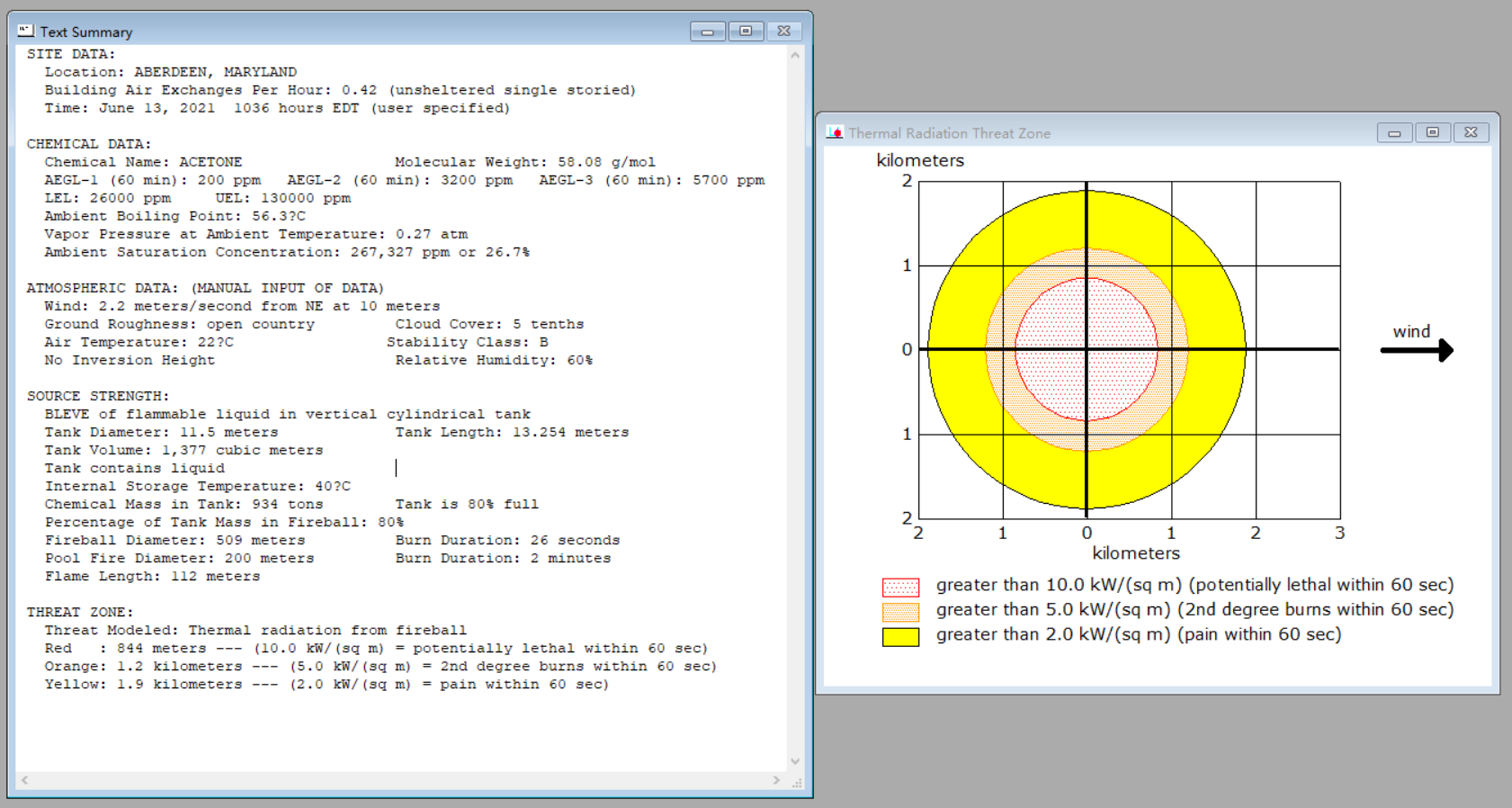Click the Thermal Radiation Threat Zone window icon
The width and height of the screenshot is (1512, 808).
(835, 132)
